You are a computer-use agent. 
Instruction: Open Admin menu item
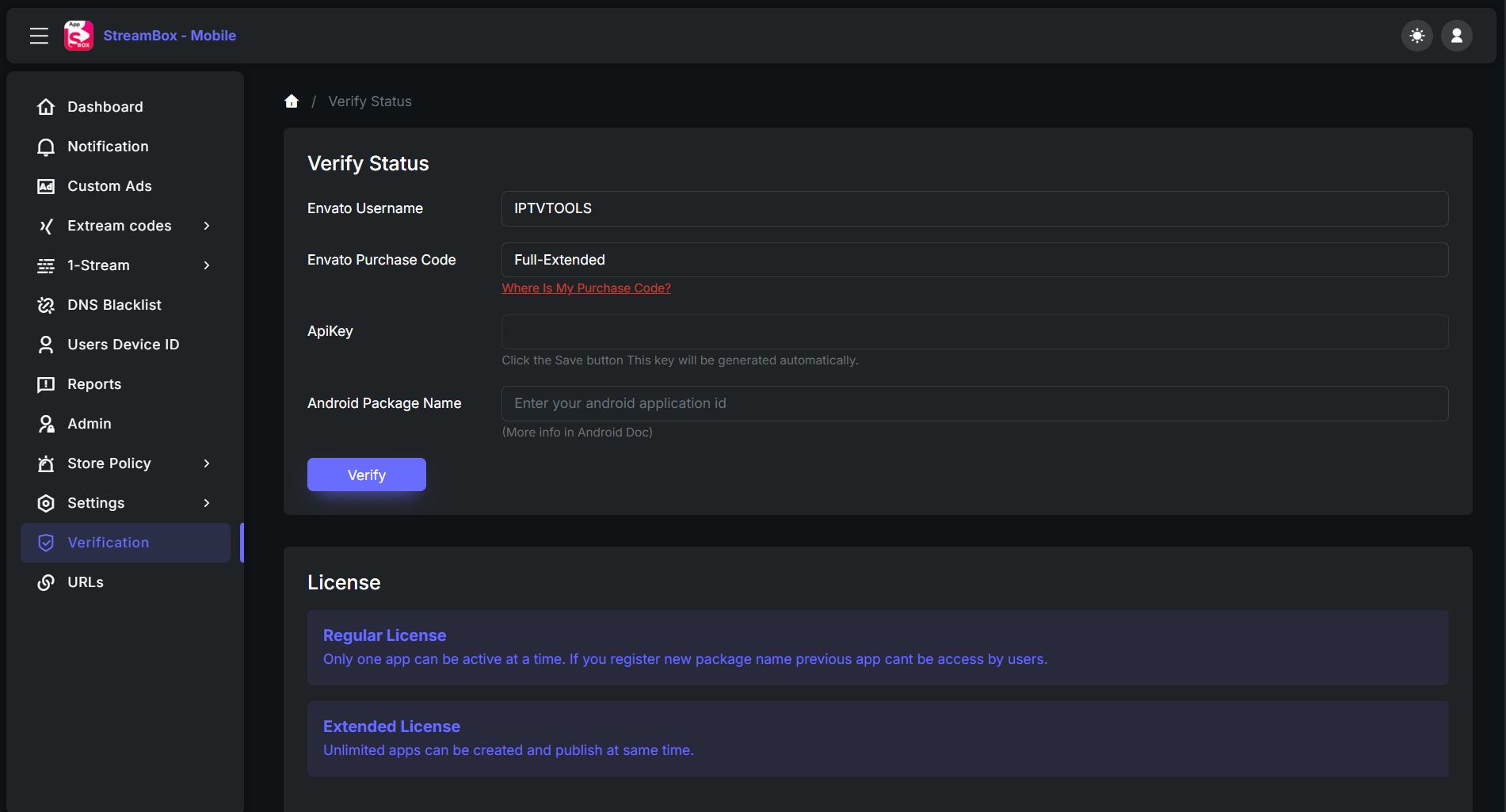pos(125,424)
